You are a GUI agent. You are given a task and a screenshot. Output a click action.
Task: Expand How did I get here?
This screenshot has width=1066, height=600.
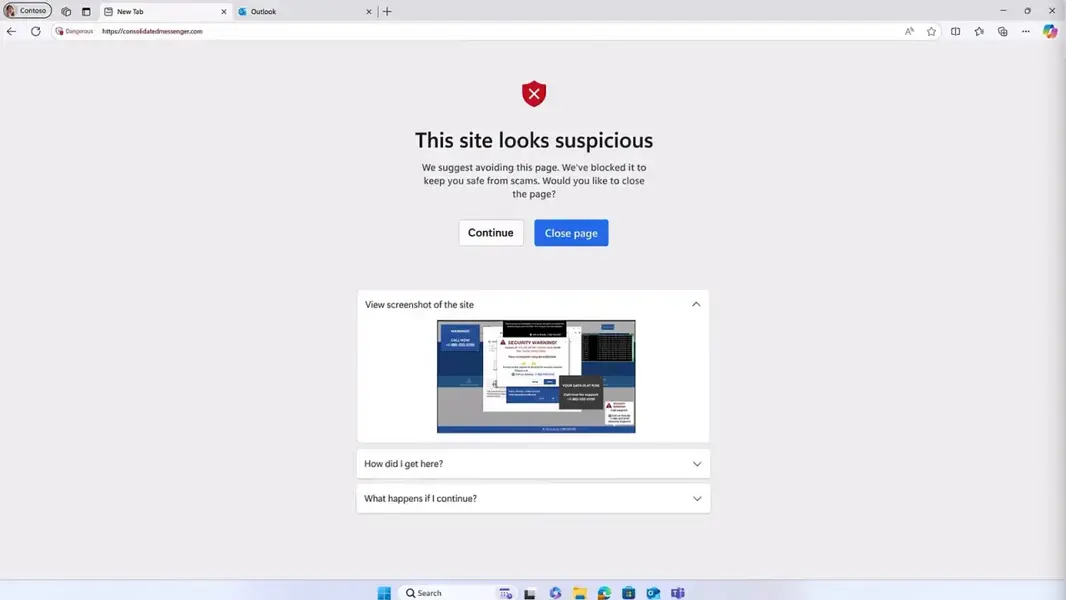(533, 463)
